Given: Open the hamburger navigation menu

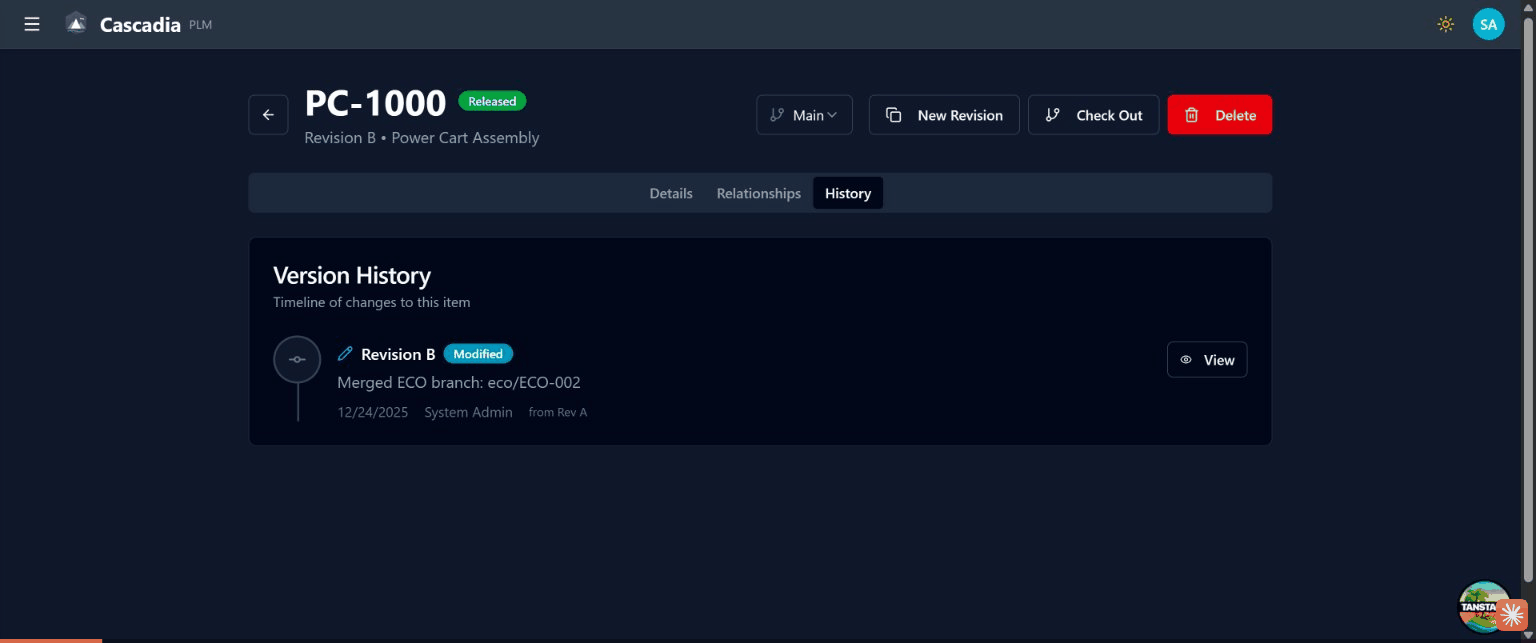Looking at the screenshot, I should click(32, 24).
